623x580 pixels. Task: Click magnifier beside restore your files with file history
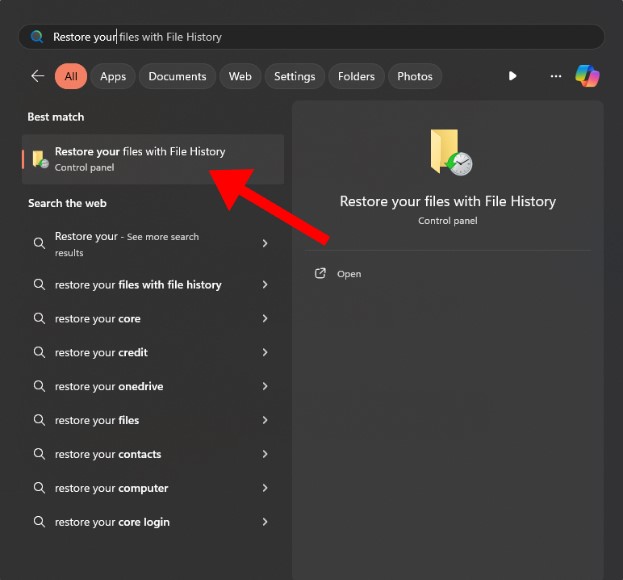tap(39, 284)
